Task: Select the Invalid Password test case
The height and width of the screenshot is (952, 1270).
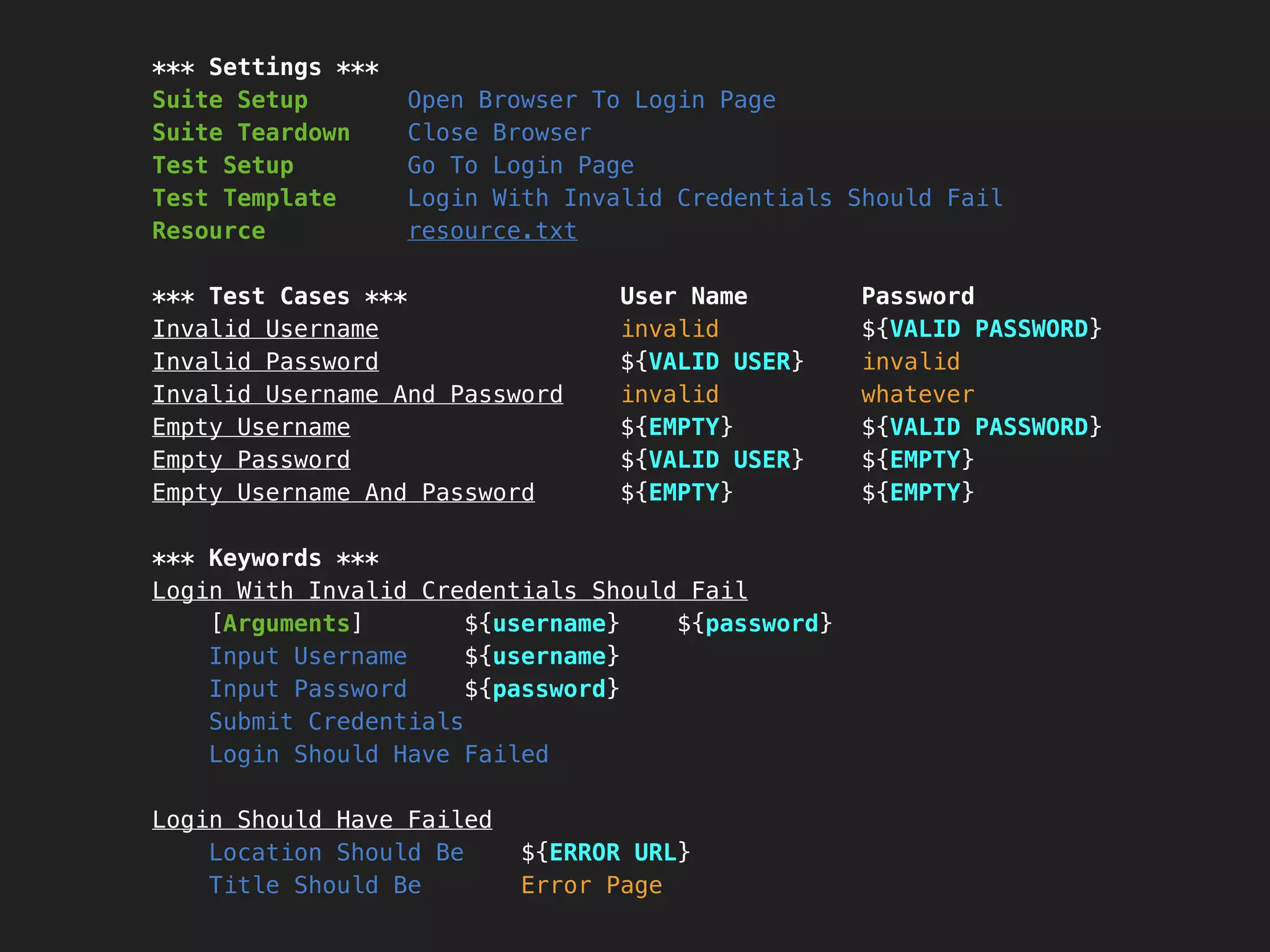Action: (265, 362)
